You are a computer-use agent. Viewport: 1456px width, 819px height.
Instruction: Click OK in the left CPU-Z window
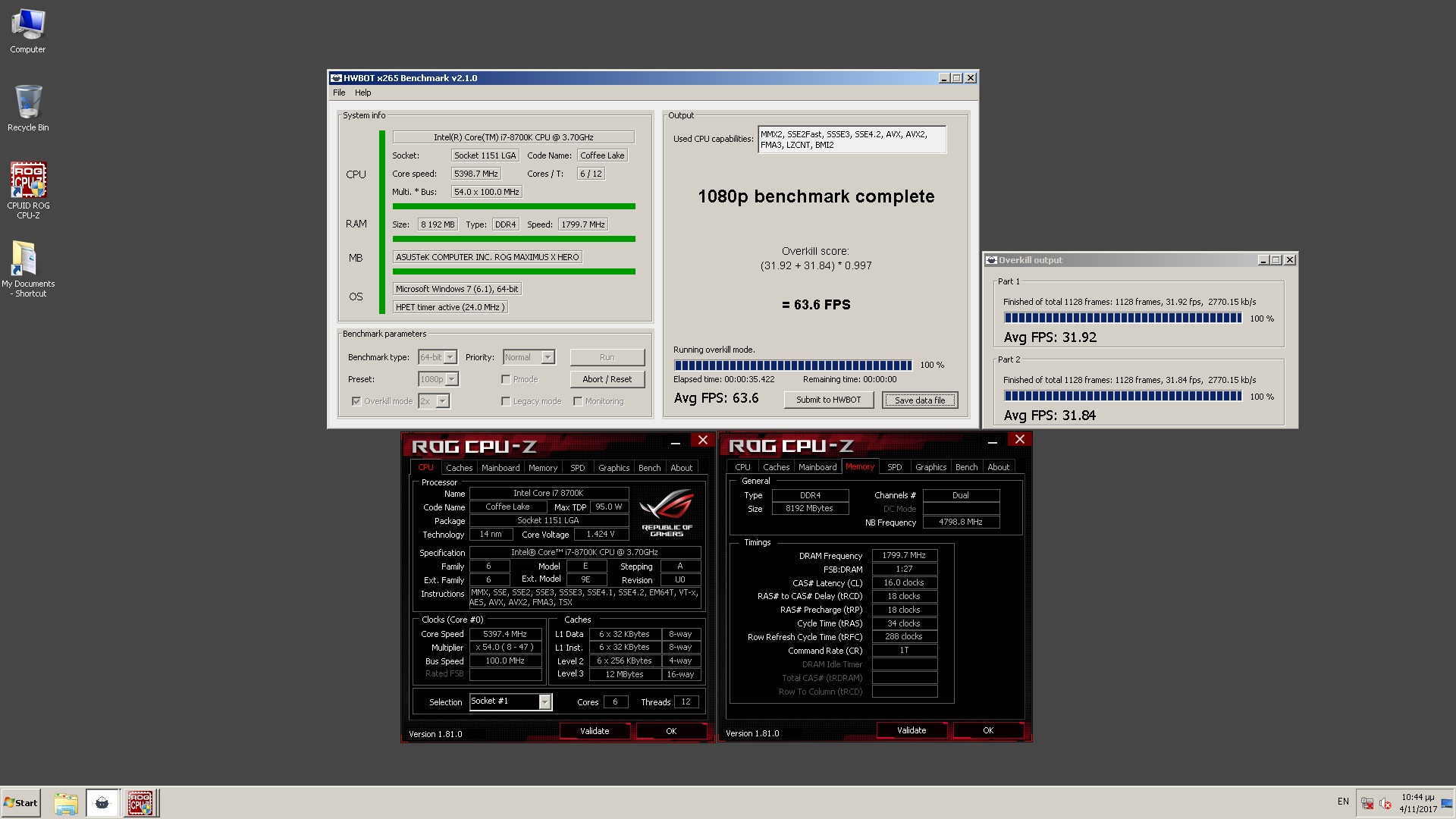tap(671, 731)
